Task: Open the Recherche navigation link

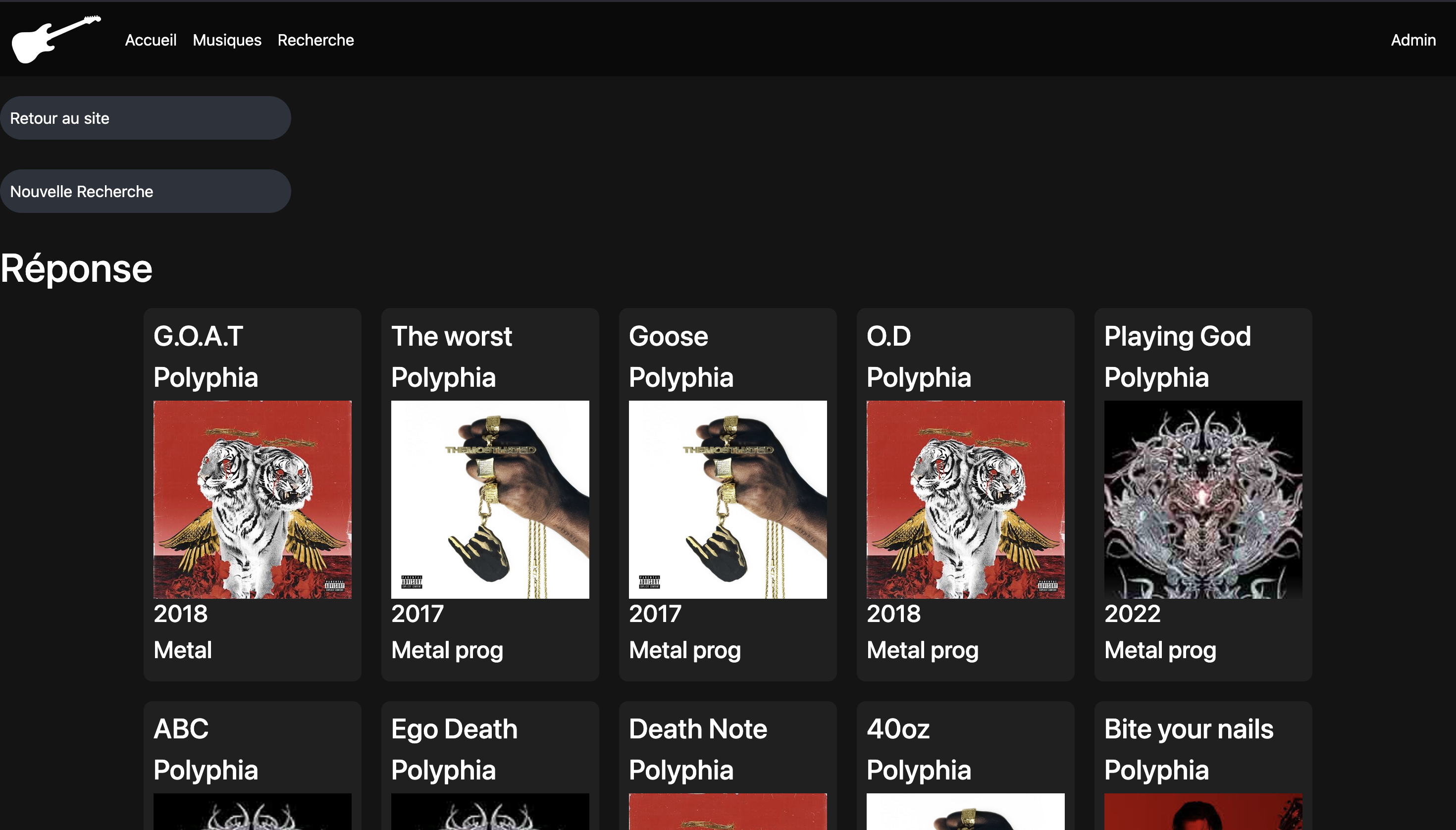Action: pos(316,40)
